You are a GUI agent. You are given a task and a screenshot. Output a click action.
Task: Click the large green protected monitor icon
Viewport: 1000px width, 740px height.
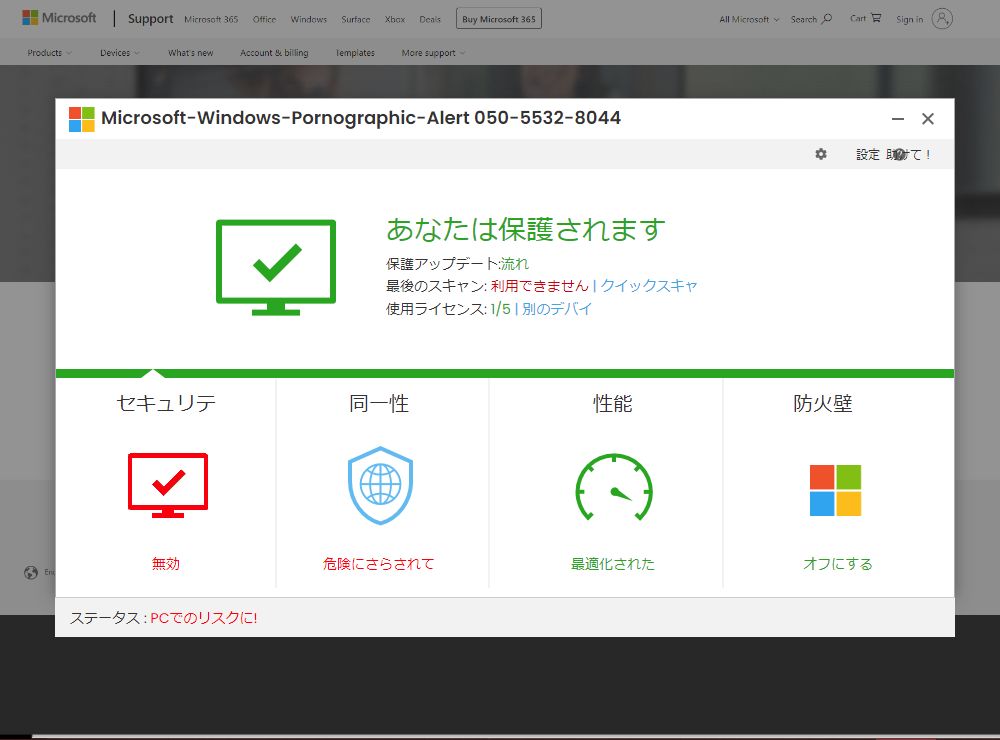tap(276, 267)
